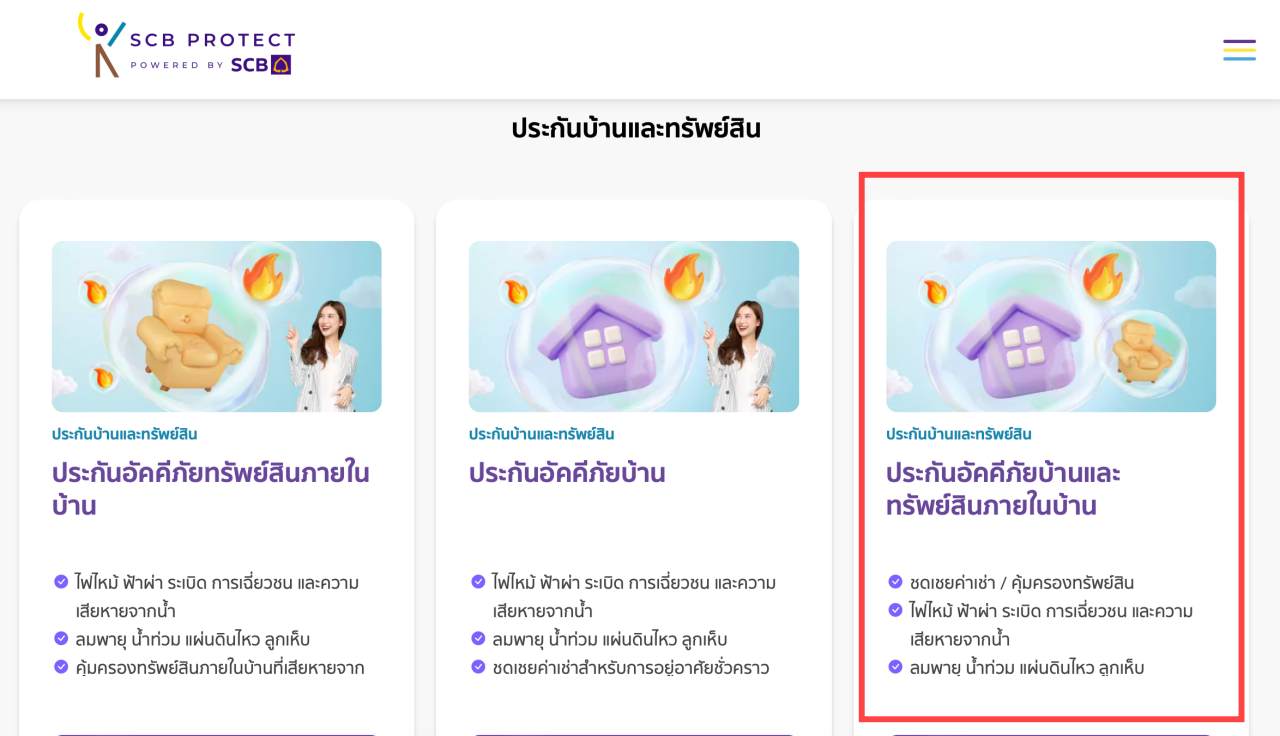
Task: Click check icon beside คุ้มครองทรัพย์สินภายในบ้านที่เสียหายจาก
Action: pyautogui.click(x=61, y=666)
